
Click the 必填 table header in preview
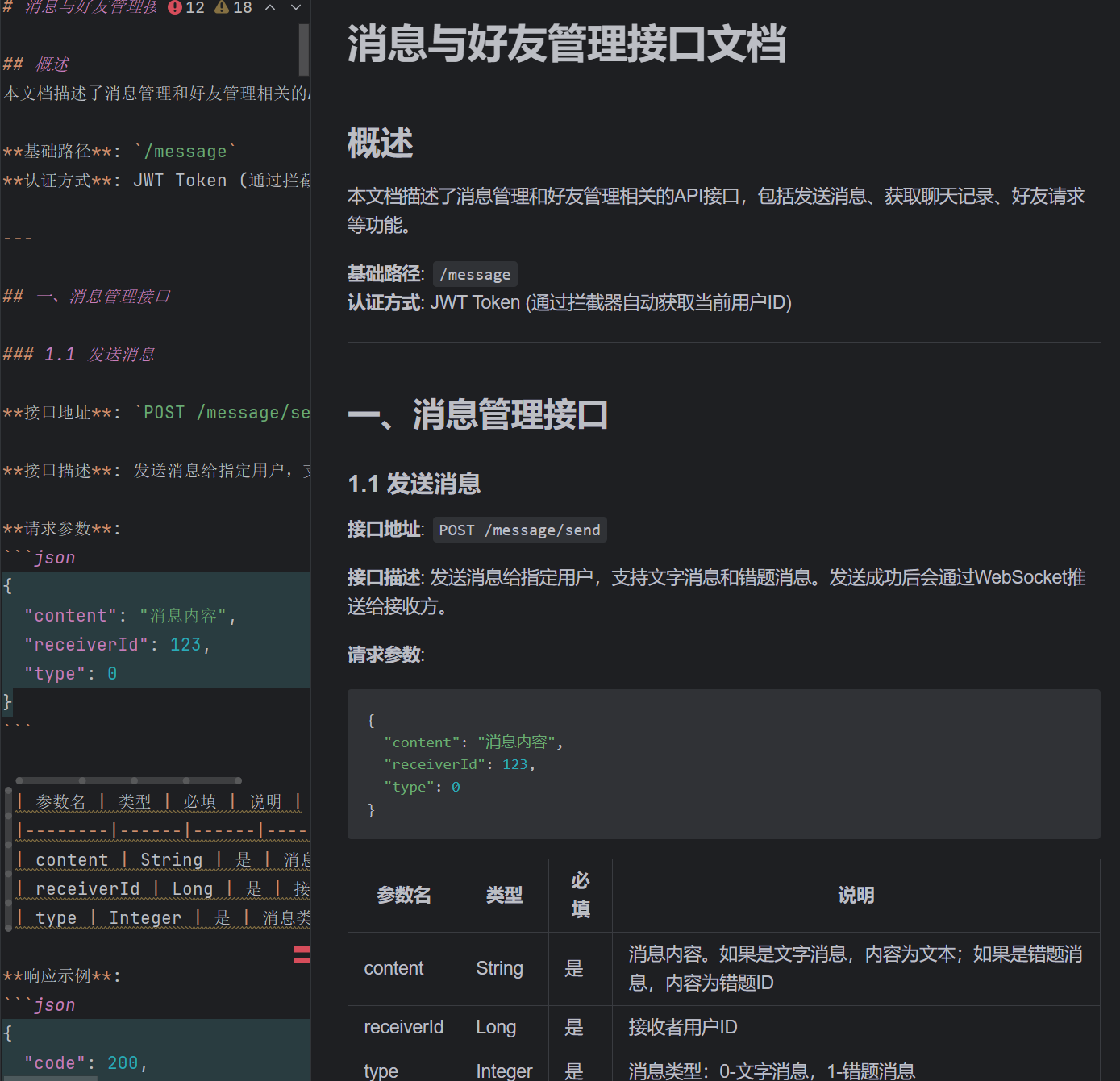581,895
